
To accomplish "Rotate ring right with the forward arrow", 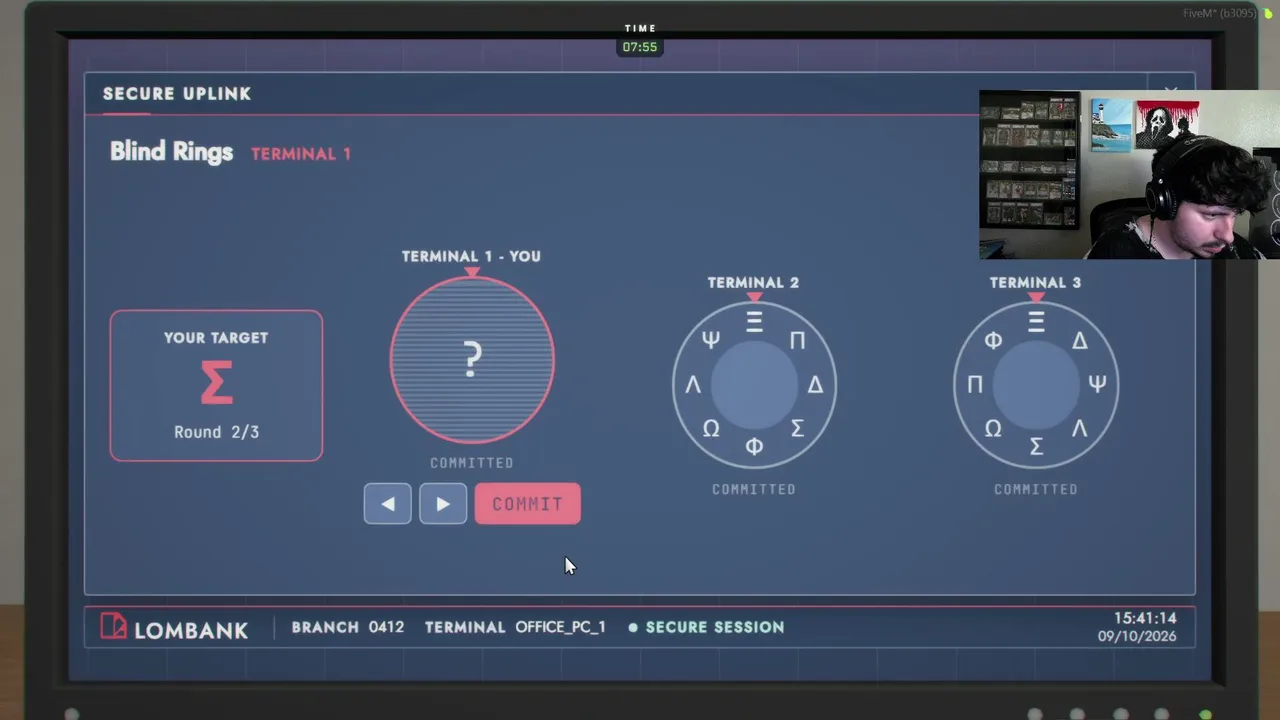I will click(443, 504).
